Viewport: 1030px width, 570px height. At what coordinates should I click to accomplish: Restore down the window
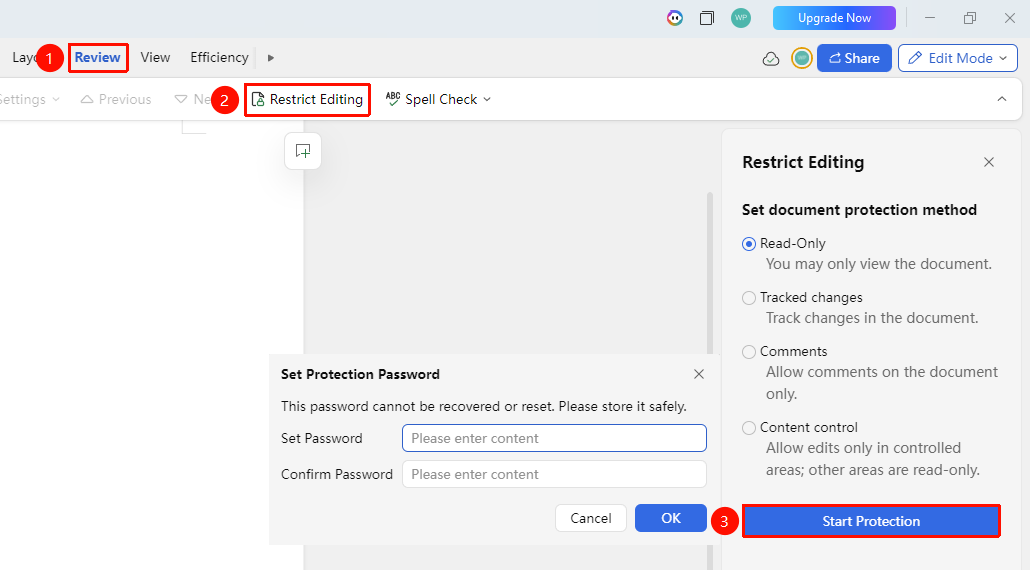(970, 18)
